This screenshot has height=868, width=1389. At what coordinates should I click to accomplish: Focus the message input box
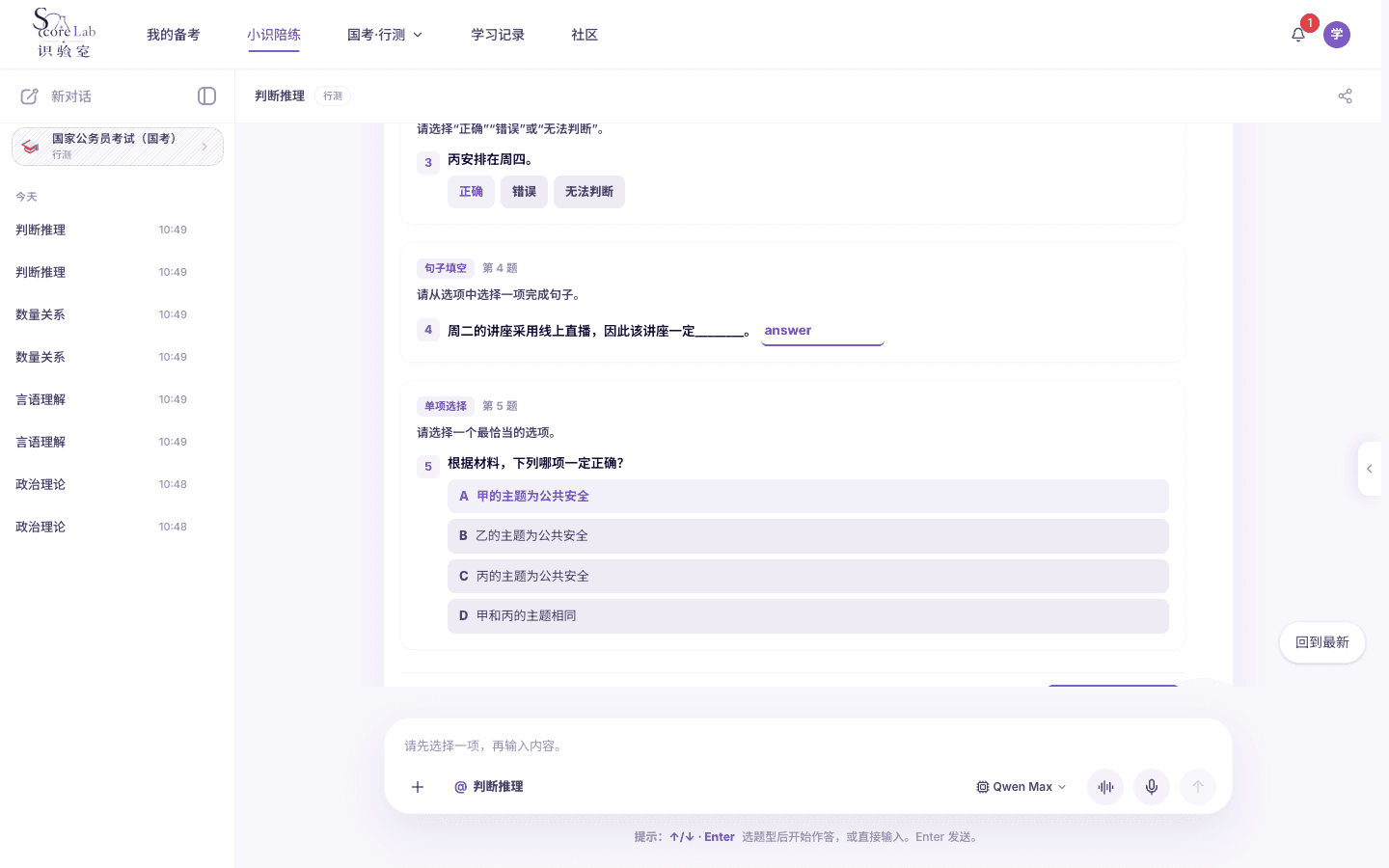click(x=808, y=746)
